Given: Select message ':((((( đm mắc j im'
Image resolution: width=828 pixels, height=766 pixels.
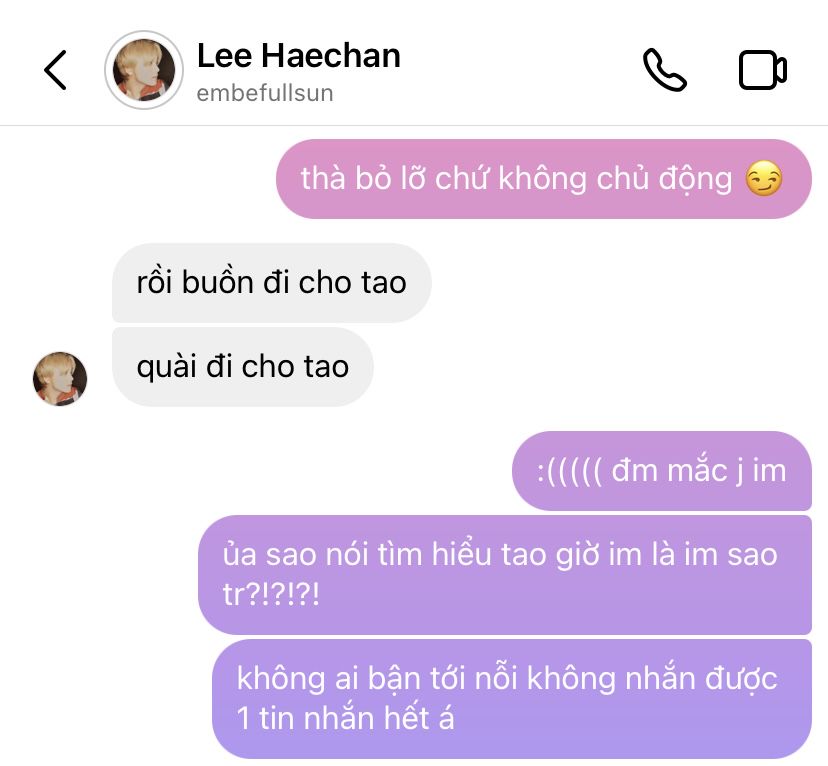Looking at the screenshot, I should click(x=661, y=470).
